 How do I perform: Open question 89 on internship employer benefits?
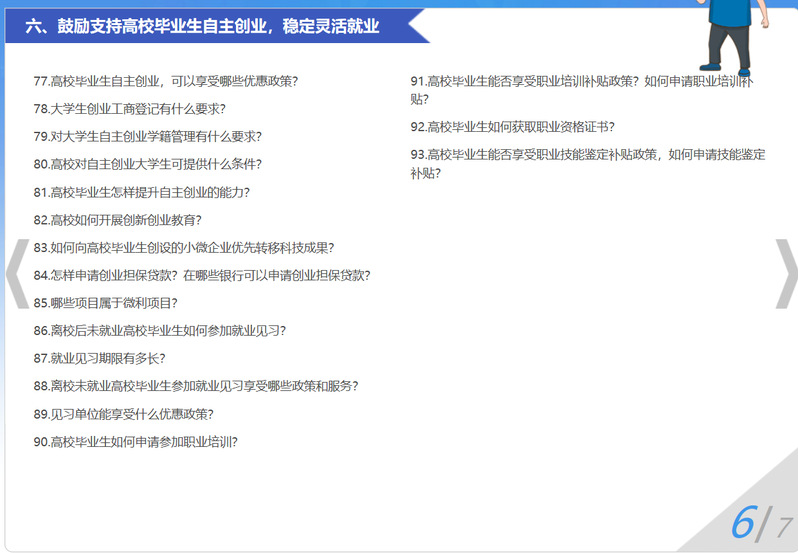click(x=123, y=414)
